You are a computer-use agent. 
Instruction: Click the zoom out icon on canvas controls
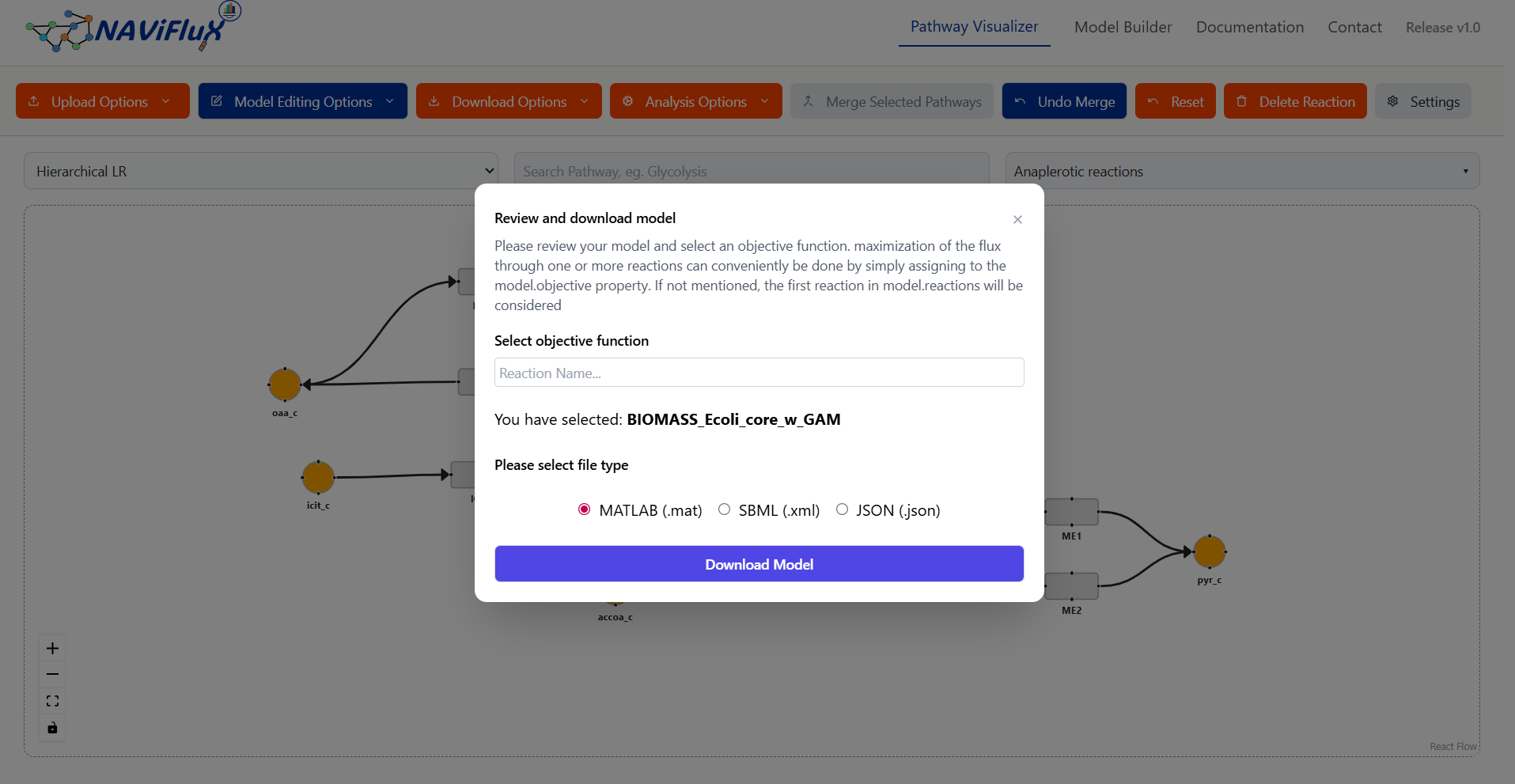point(52,674)
